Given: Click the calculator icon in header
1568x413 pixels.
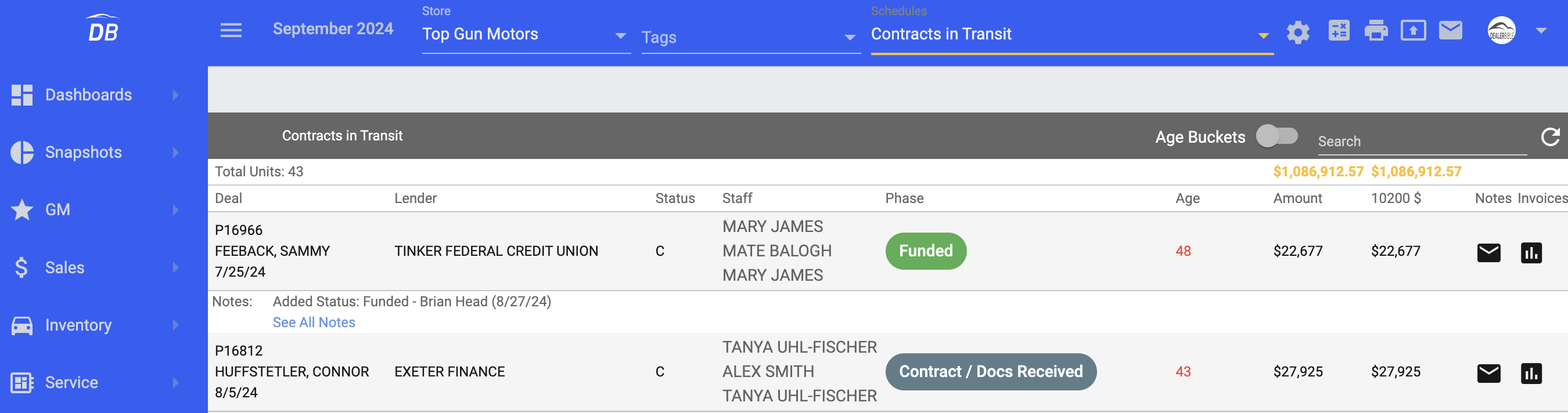Looking at the screenshot, I should pos(1339,30).
